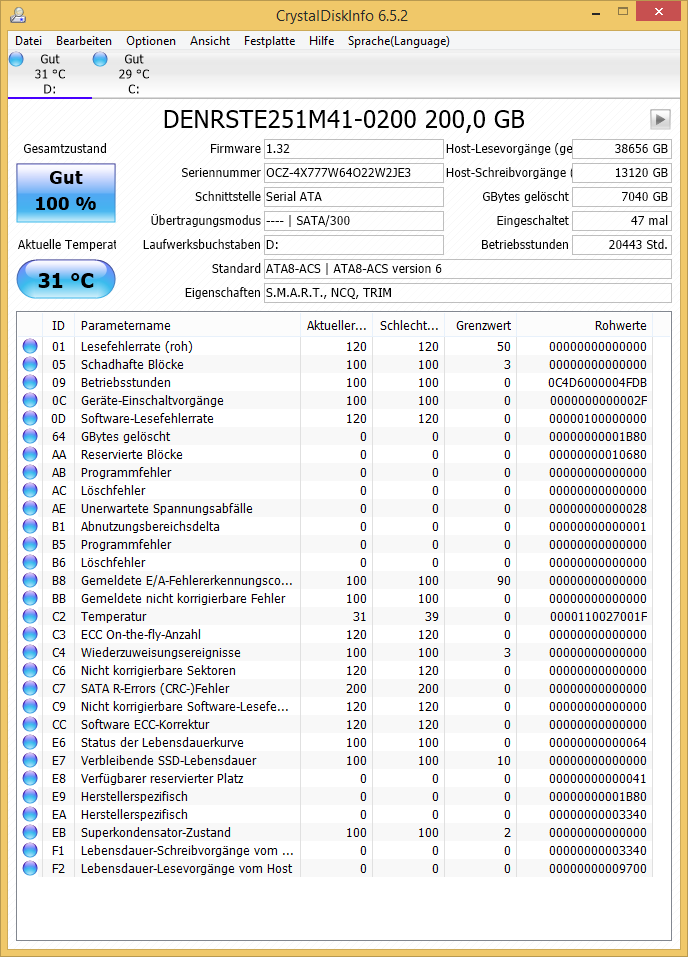The image size is (688, 957).
Task: Click the Grenzwert column header
Action: tap(481, 325)
